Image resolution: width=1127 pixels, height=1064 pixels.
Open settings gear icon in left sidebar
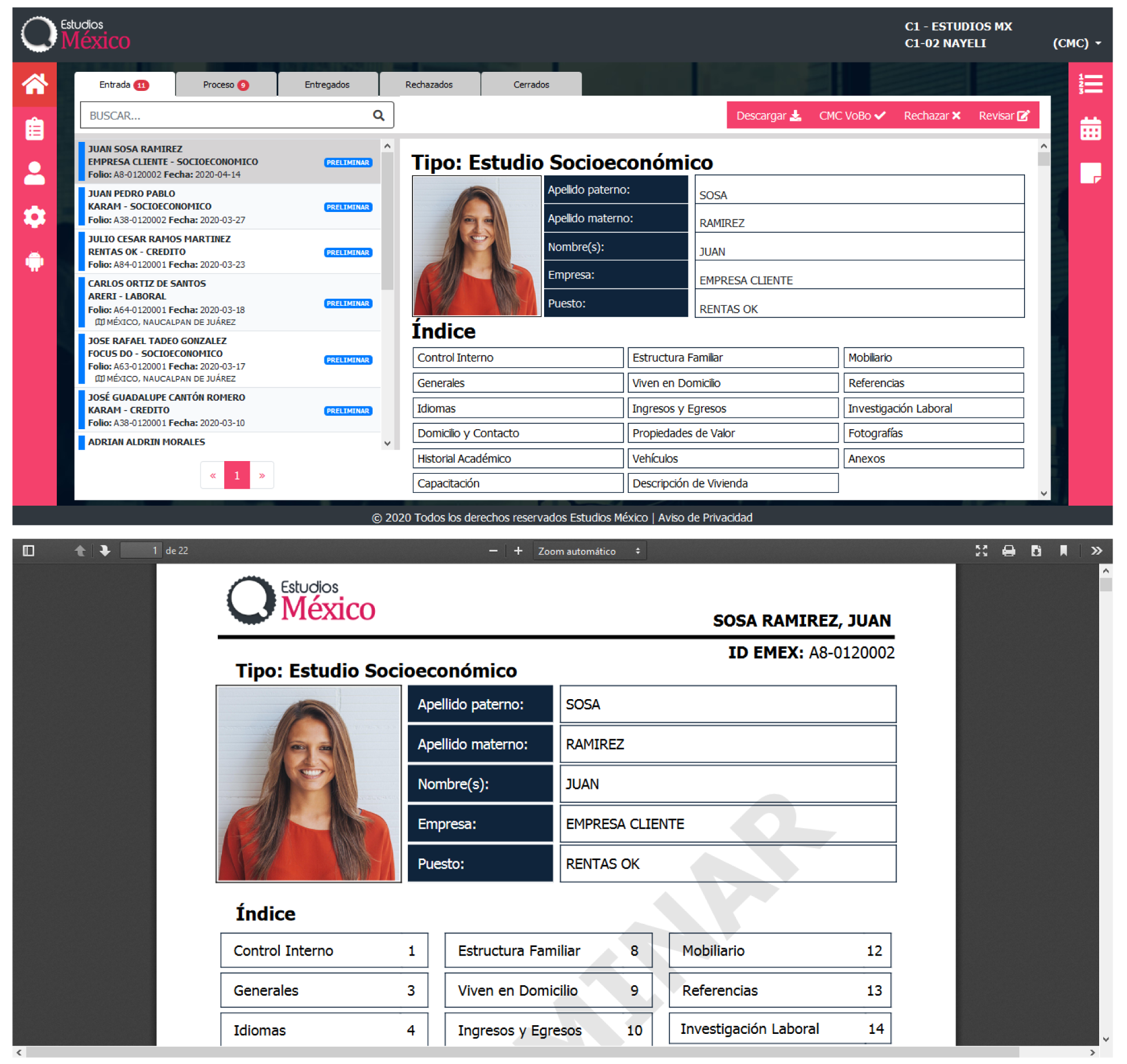(x=35, y=217)
